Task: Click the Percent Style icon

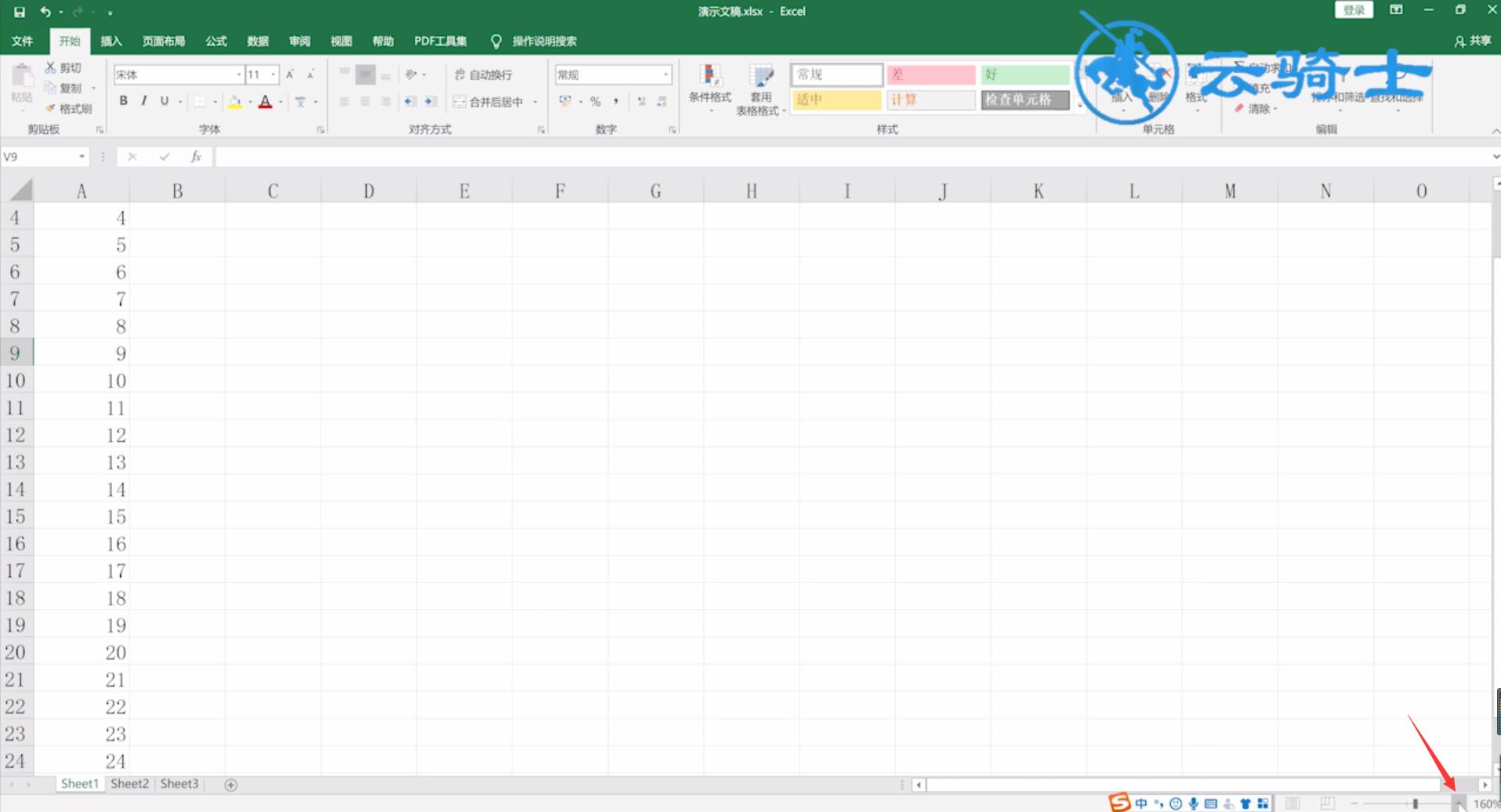Action: tap(596, 101)
